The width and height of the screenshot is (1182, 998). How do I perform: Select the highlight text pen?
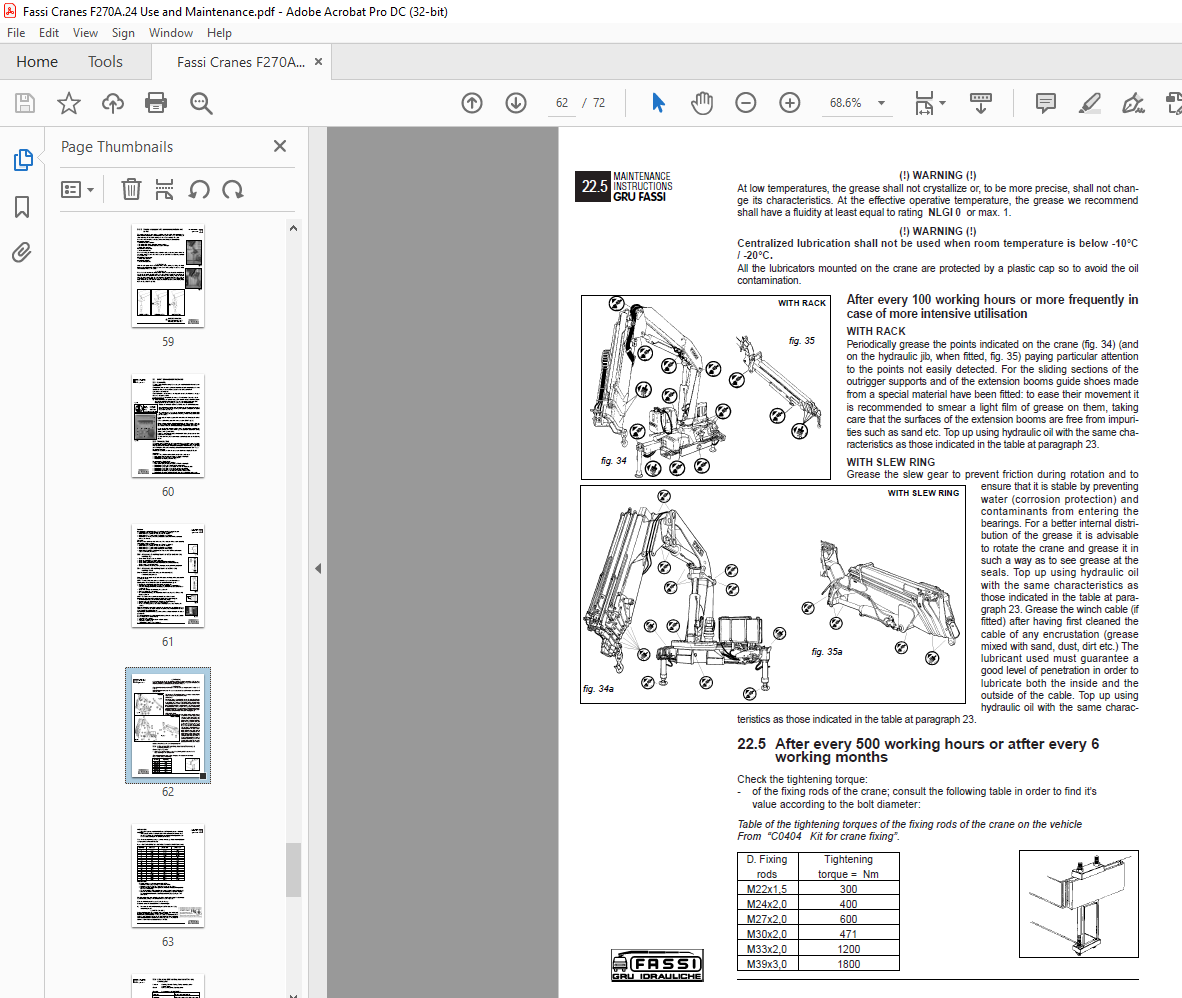click(1089, 103)
